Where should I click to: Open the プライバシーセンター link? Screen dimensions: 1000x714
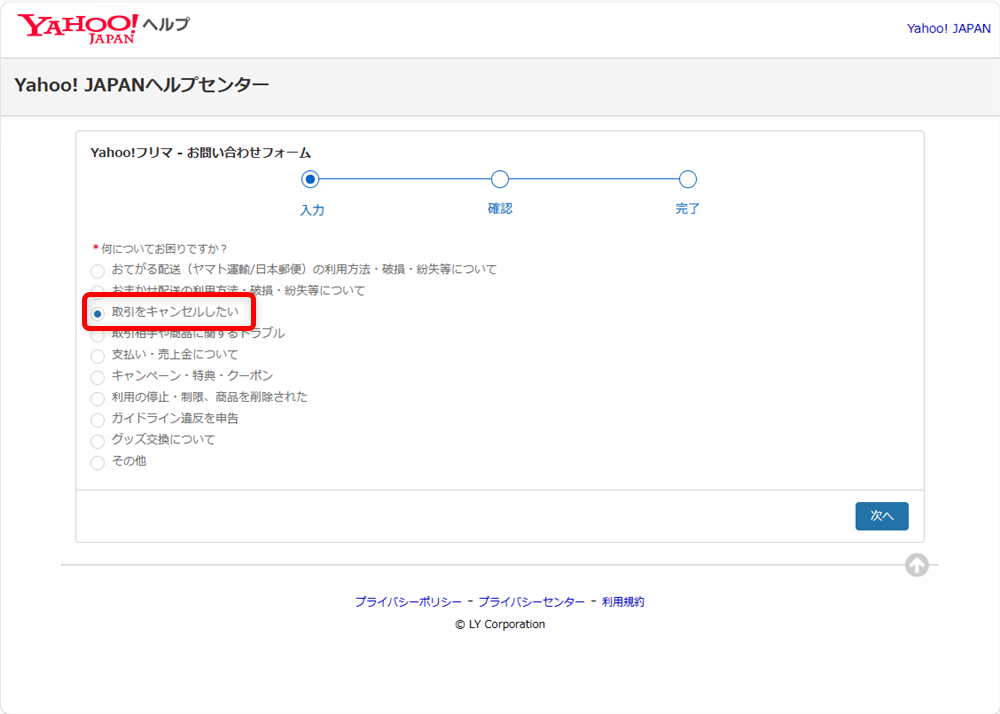pos(531,602)
